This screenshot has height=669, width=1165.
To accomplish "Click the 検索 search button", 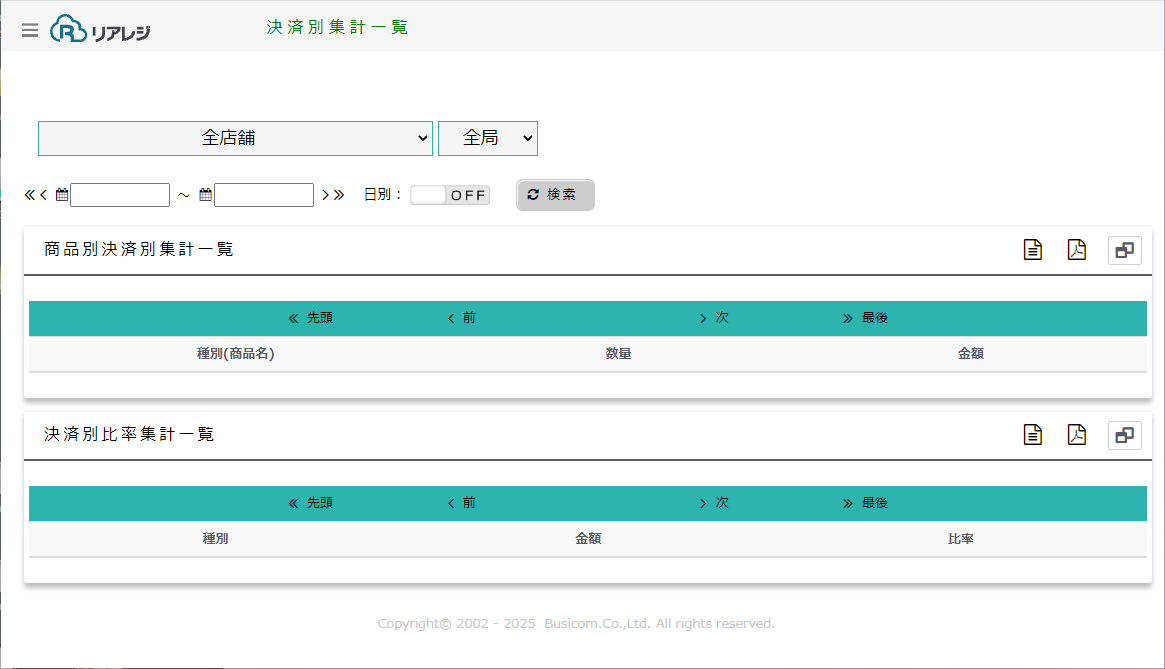I will (555, 195).
